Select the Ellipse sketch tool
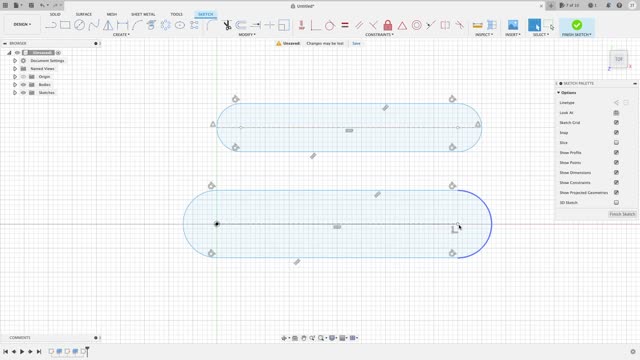 pyautogui.click(x=180, y=25)
